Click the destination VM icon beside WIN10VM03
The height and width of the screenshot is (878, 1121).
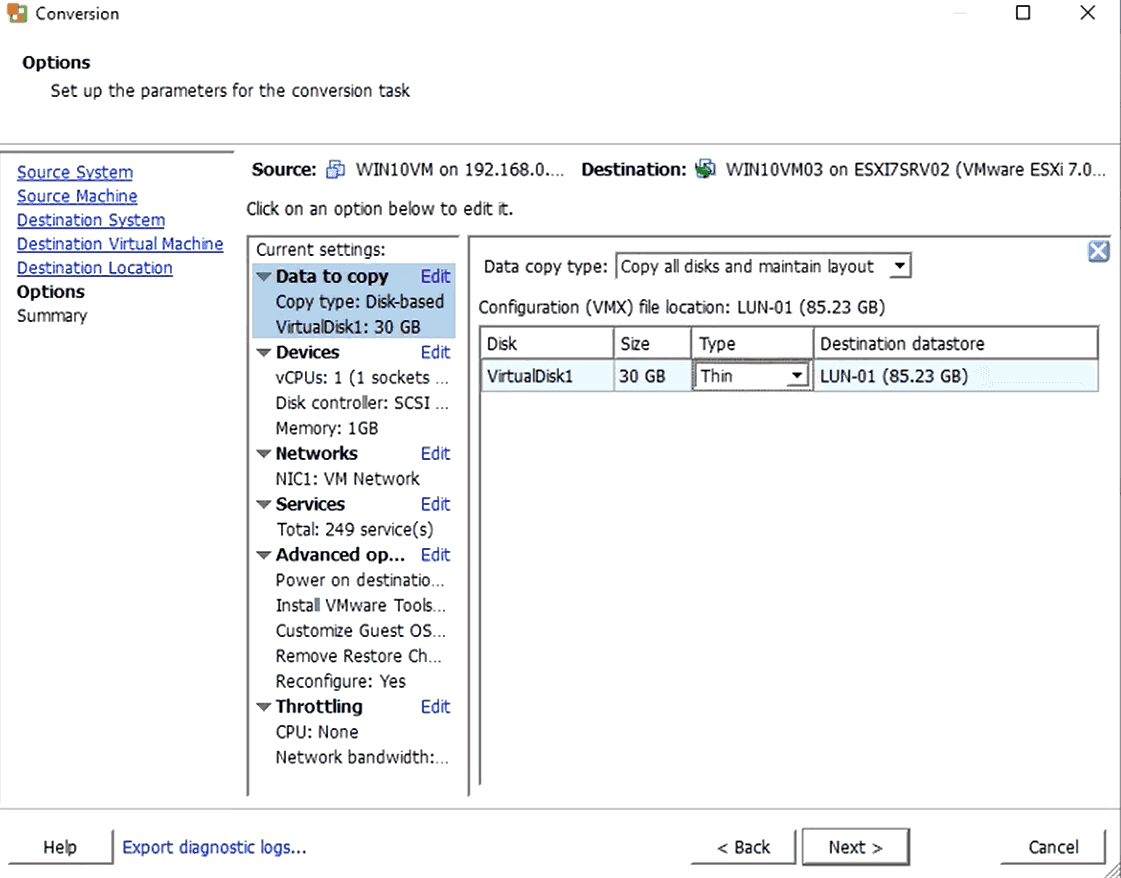[706, 169]
